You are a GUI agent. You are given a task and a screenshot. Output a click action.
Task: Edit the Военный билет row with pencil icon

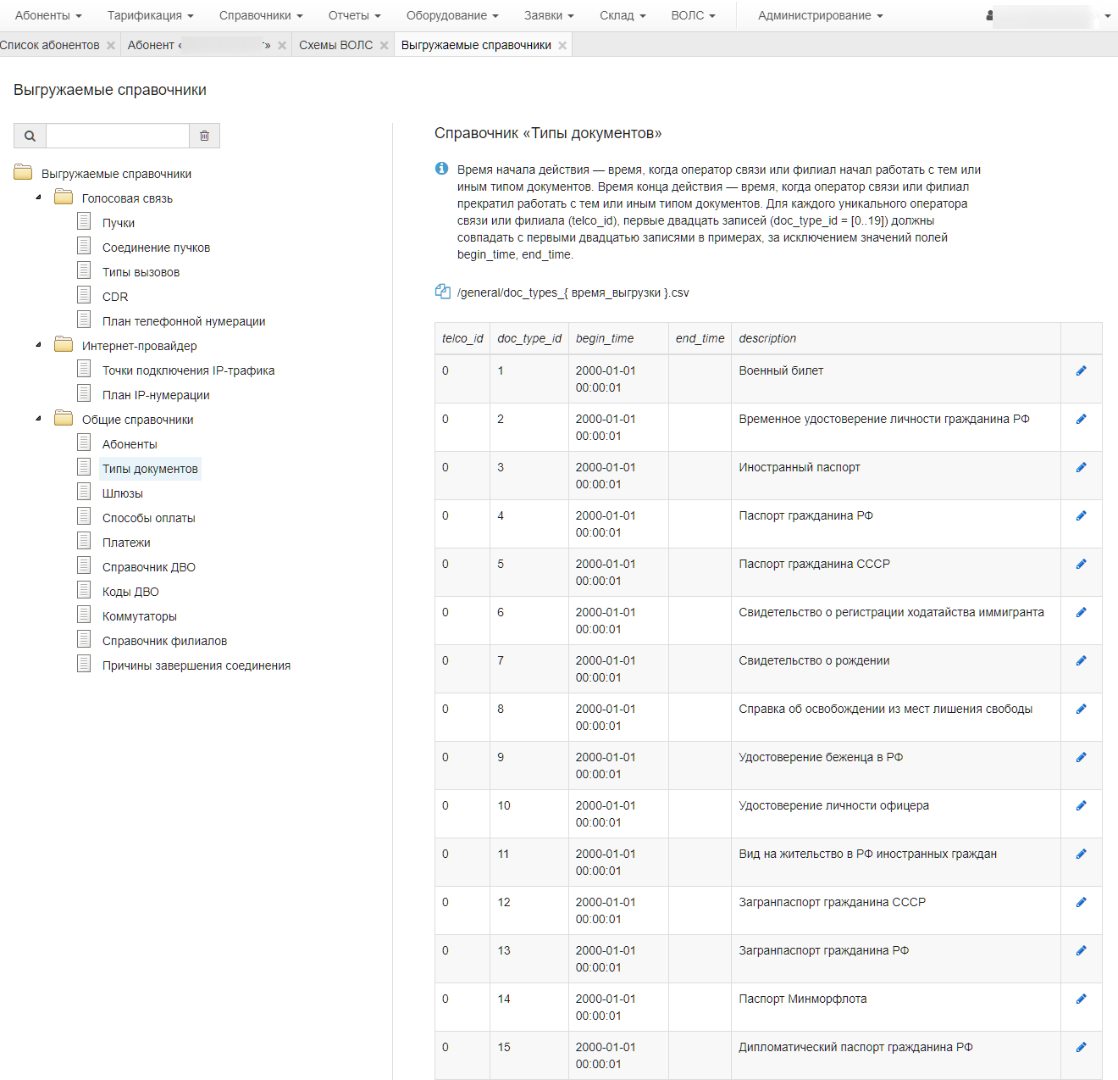[1081, 371]
